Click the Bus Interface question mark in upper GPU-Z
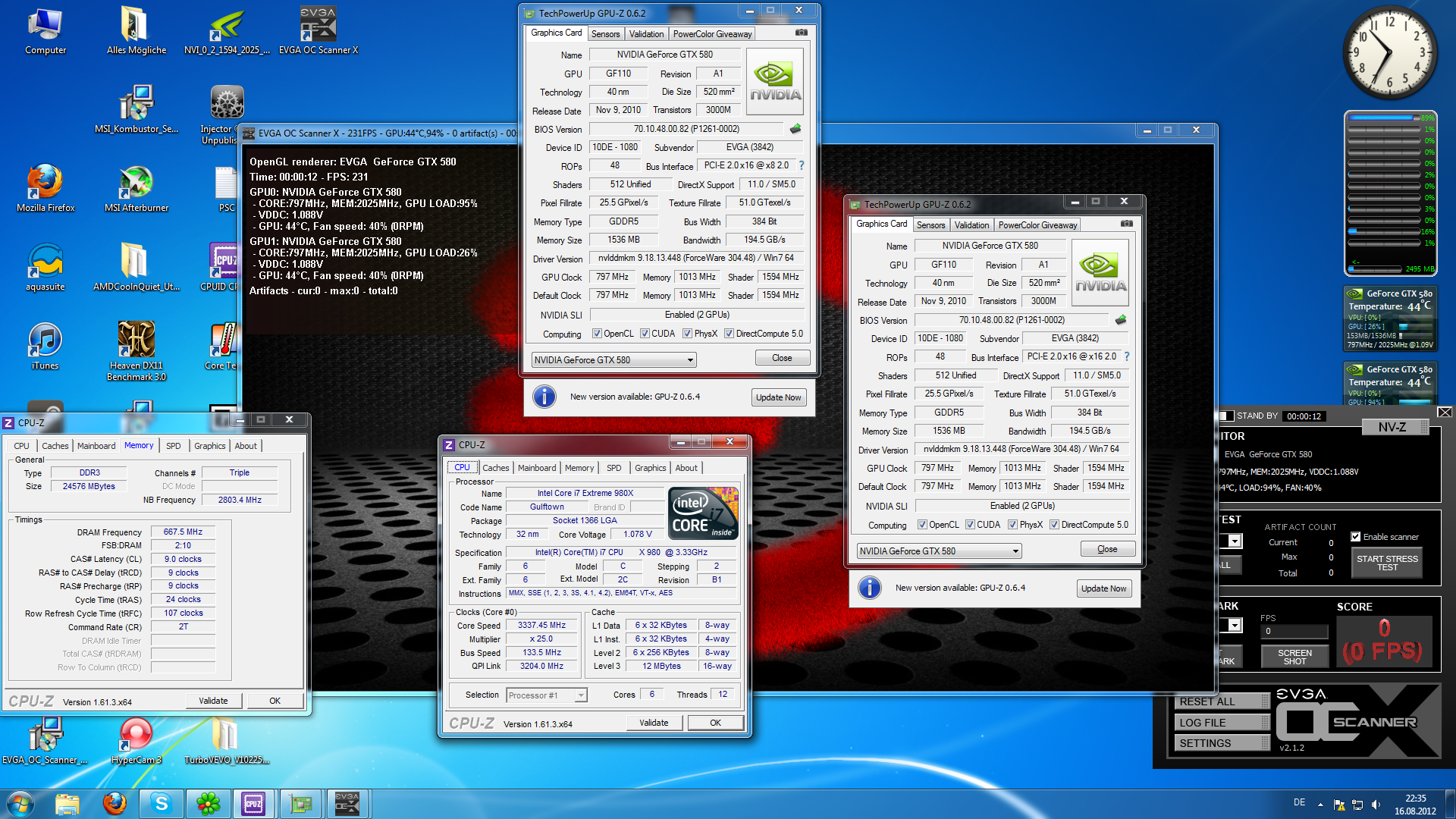 (x=802, y=165)
